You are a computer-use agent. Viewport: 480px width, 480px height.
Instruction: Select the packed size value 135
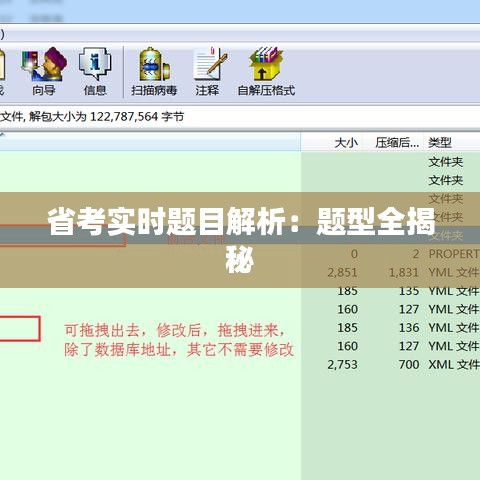409,291
